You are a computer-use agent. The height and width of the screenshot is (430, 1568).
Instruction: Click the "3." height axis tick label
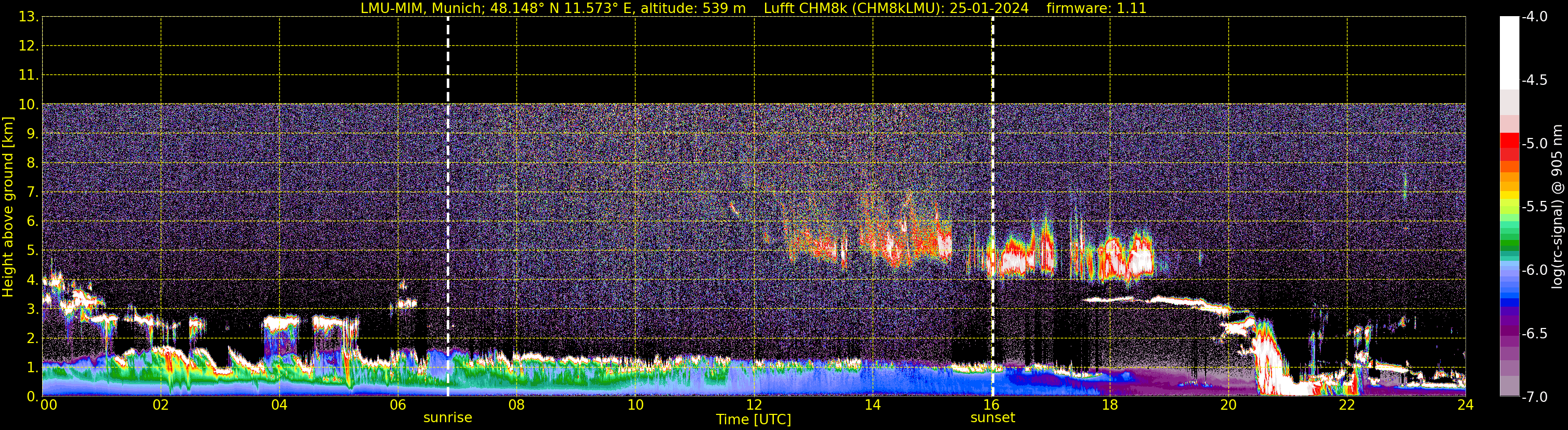click(32, 309)
